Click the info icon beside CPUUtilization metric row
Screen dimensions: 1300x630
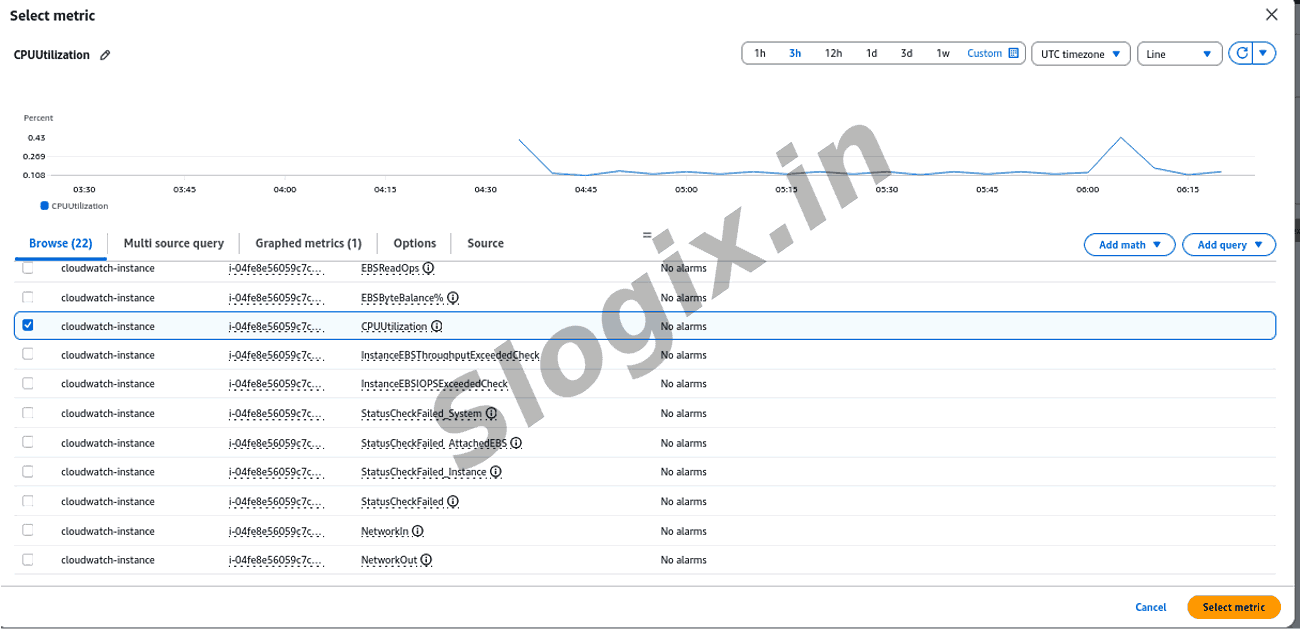pos(437,327)
